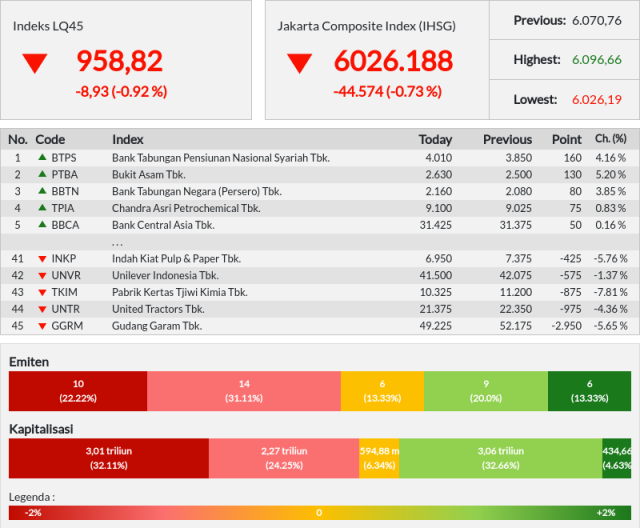The width and height of the screenshot is (640, 528).
Task: Click yellow Emiten segment showing 13.33%
Action: click(x=382, y=391)
